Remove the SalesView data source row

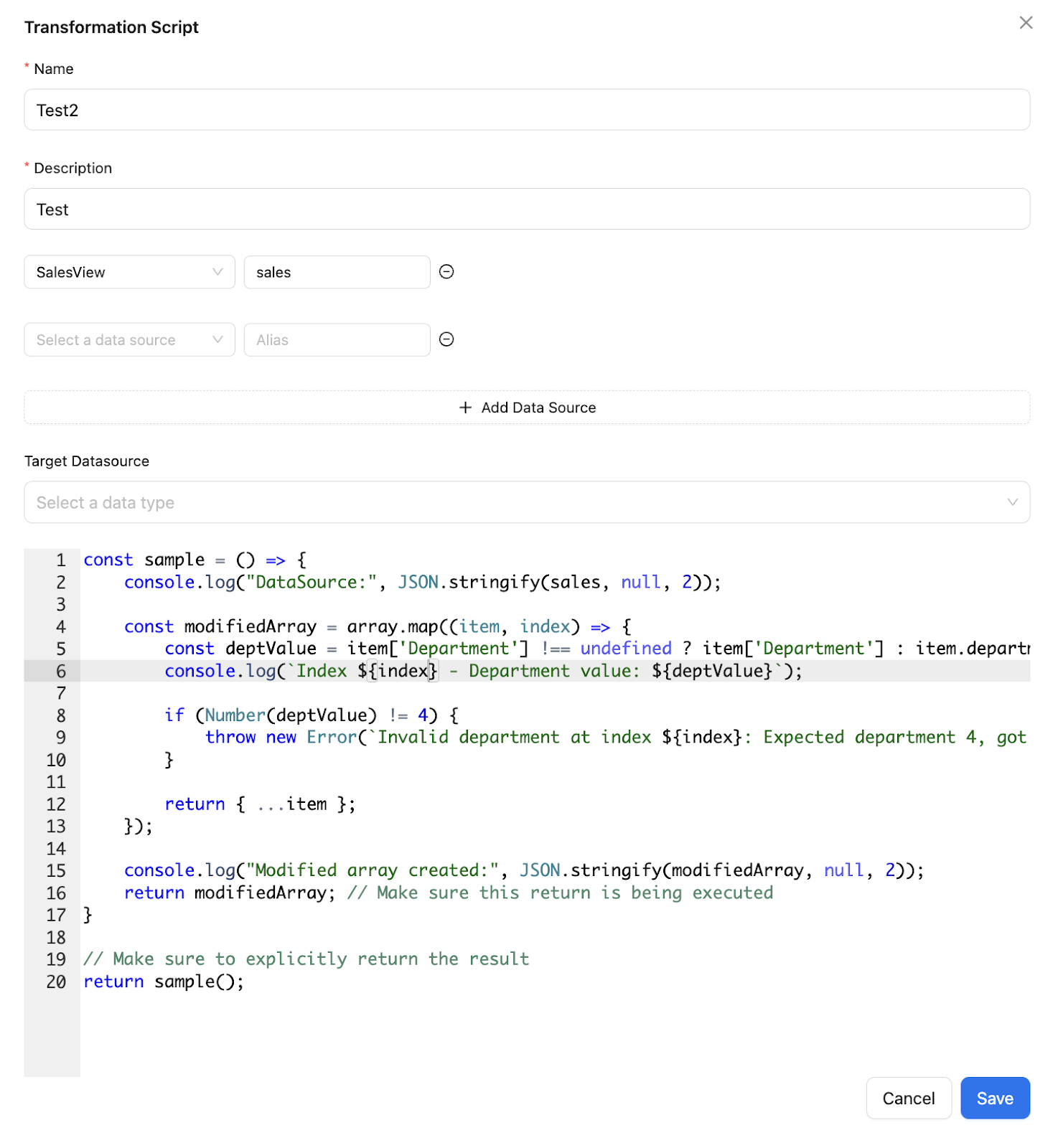pos(446,272)
